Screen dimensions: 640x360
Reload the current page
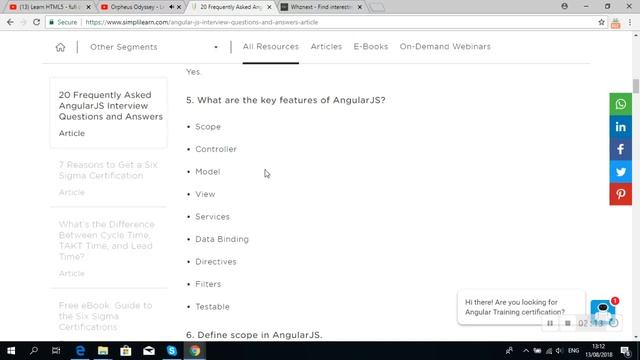click(x=36, y=22)
